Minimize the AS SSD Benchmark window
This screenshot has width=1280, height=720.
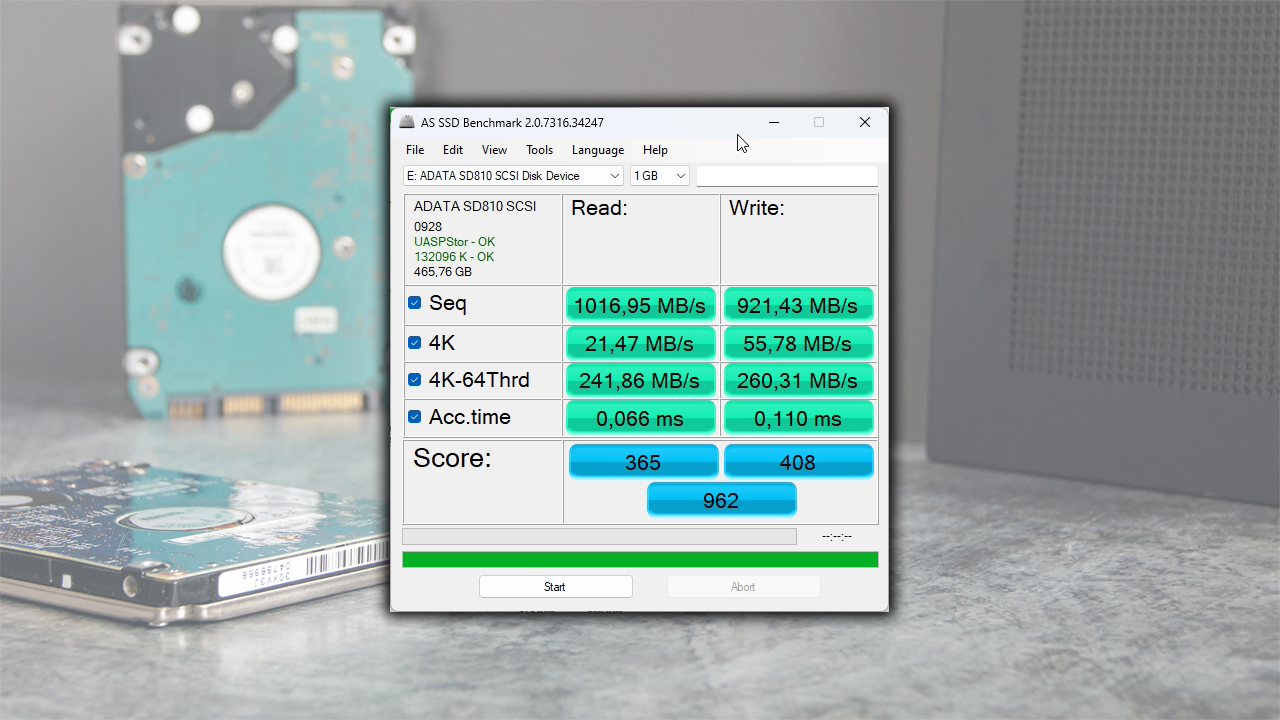click(774, 122)
